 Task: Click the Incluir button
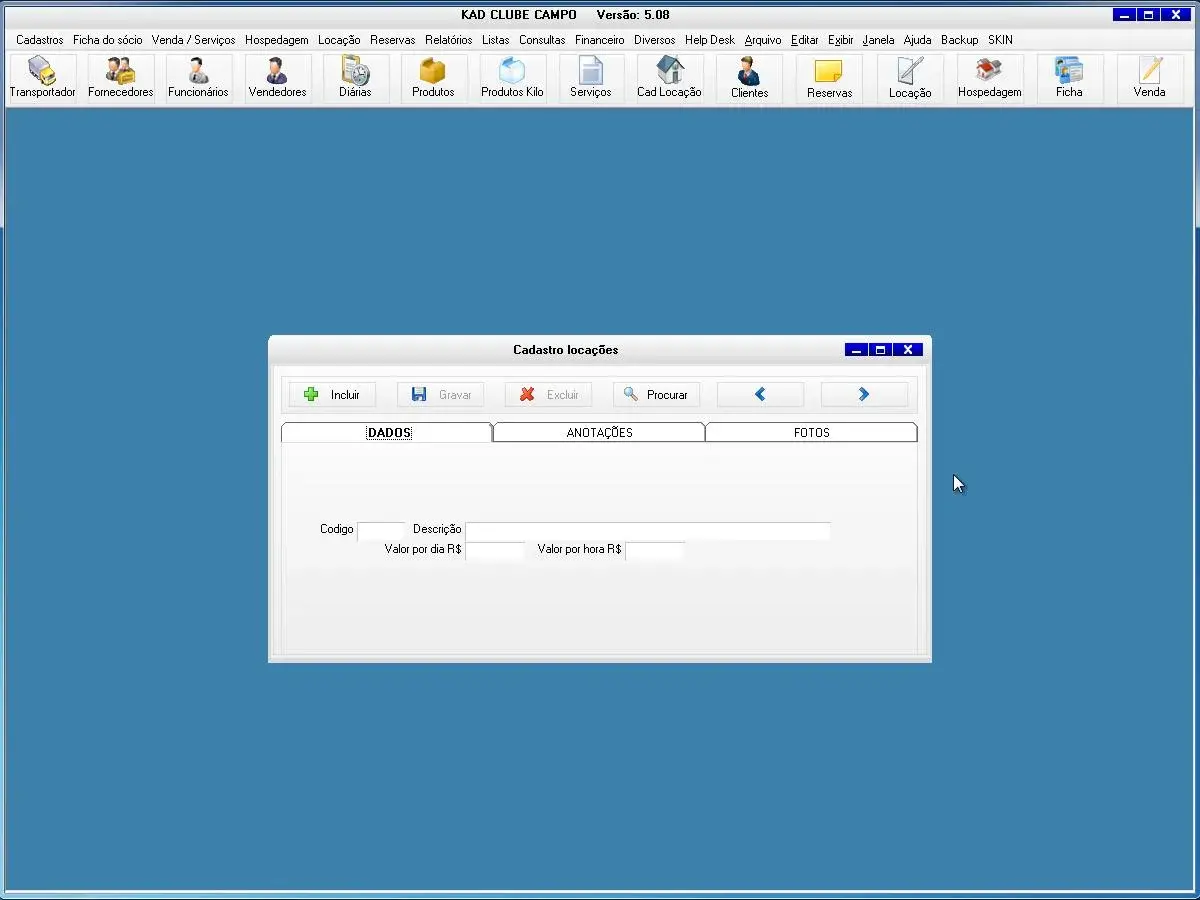332,395
